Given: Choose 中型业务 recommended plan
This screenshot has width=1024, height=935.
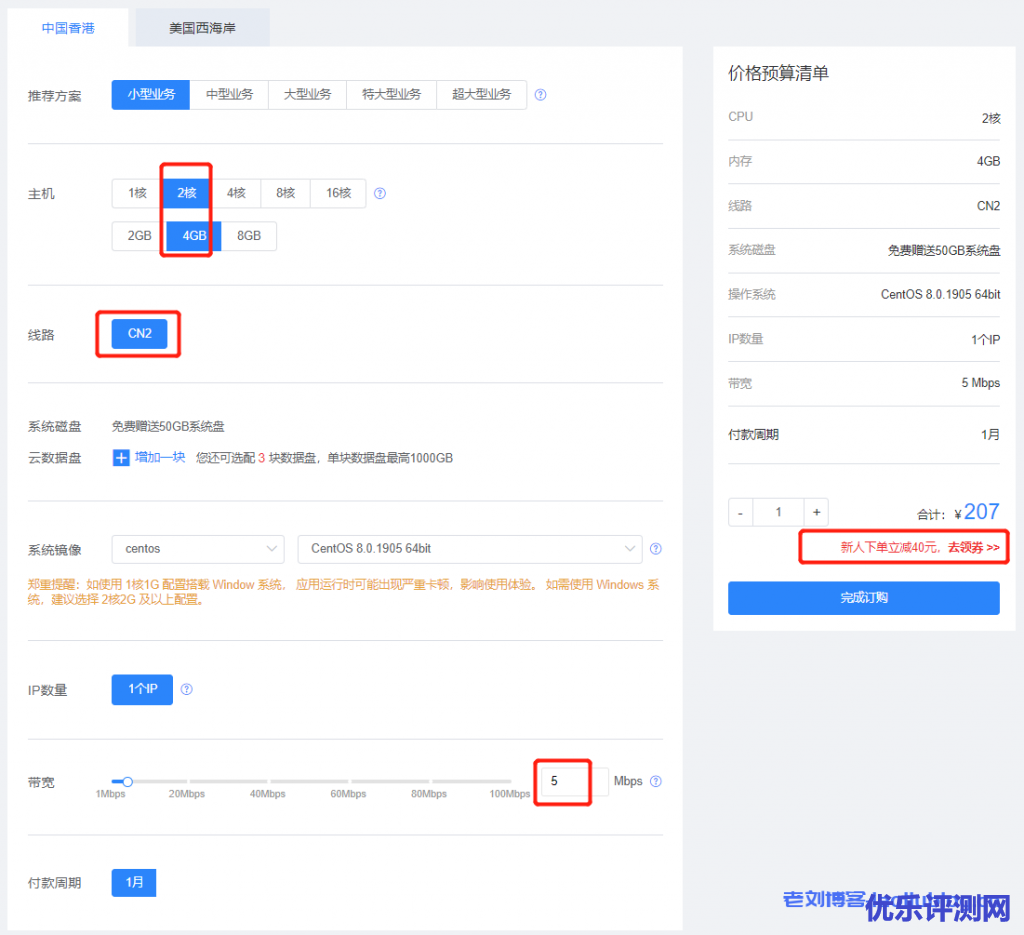Looking at the screenshot, I should (x=229, y=95).
